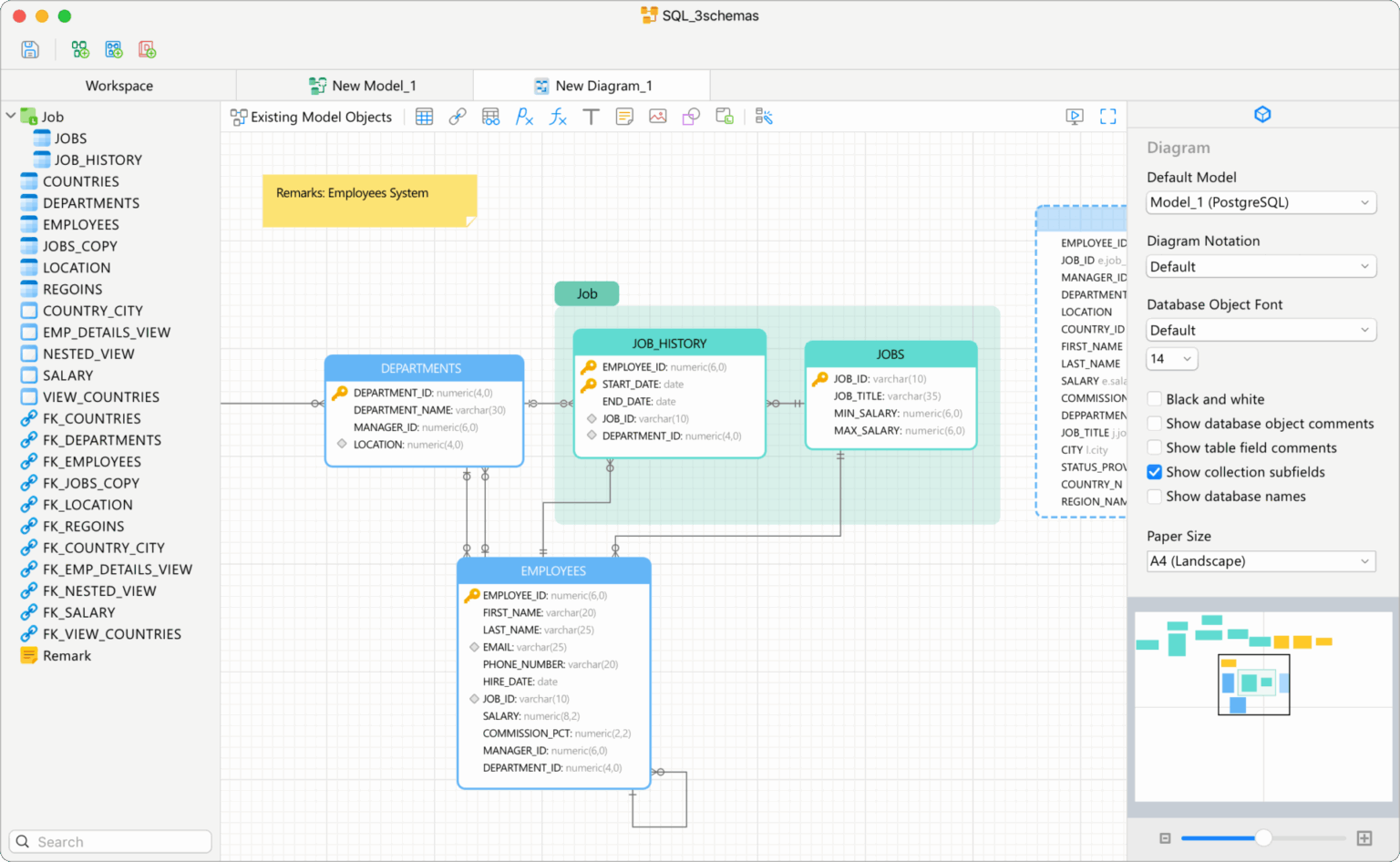Viewport: 1400px width, 862px height.
Task: Open the Workspace tab
Action: pyautogui.click(x=118, y=85)
